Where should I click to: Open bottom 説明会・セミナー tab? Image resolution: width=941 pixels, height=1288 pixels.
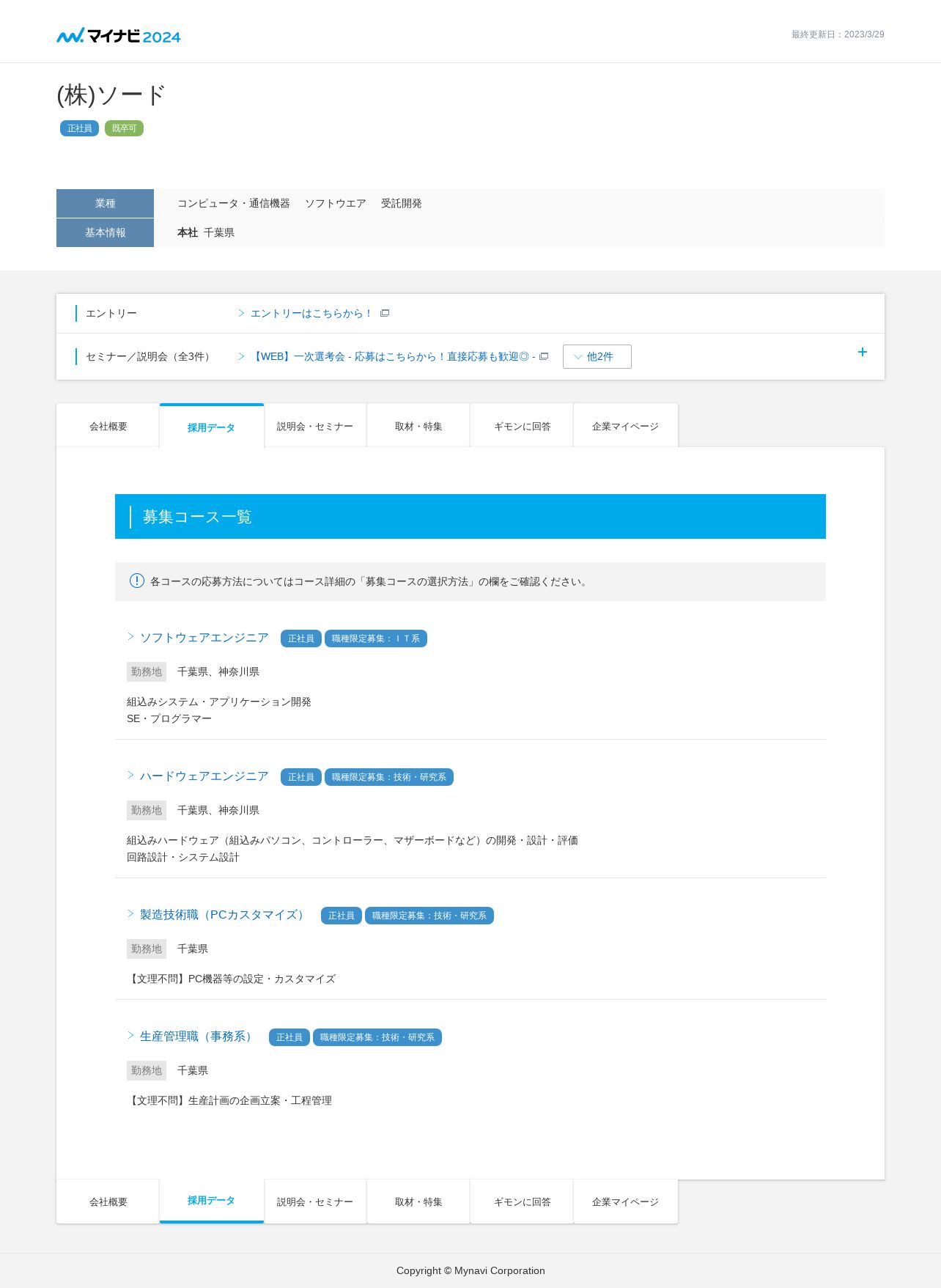pyautogui.click(x=315, y=1201)
